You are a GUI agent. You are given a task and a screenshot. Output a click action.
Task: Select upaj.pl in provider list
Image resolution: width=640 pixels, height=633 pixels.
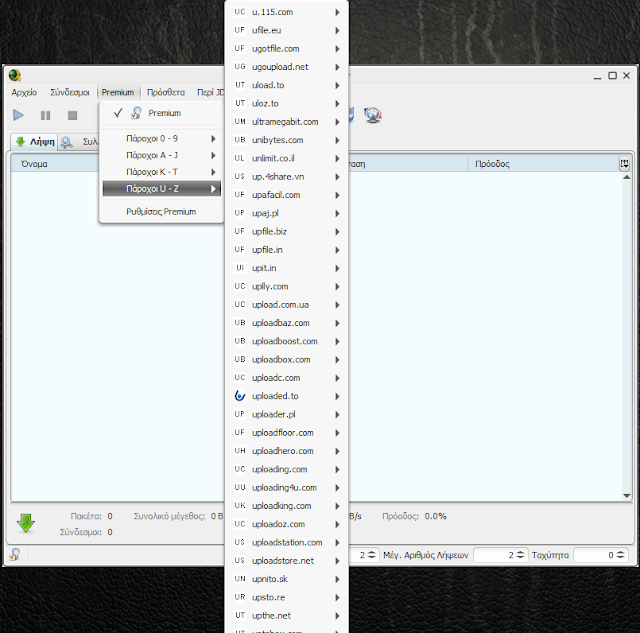(x=287, y=213)
